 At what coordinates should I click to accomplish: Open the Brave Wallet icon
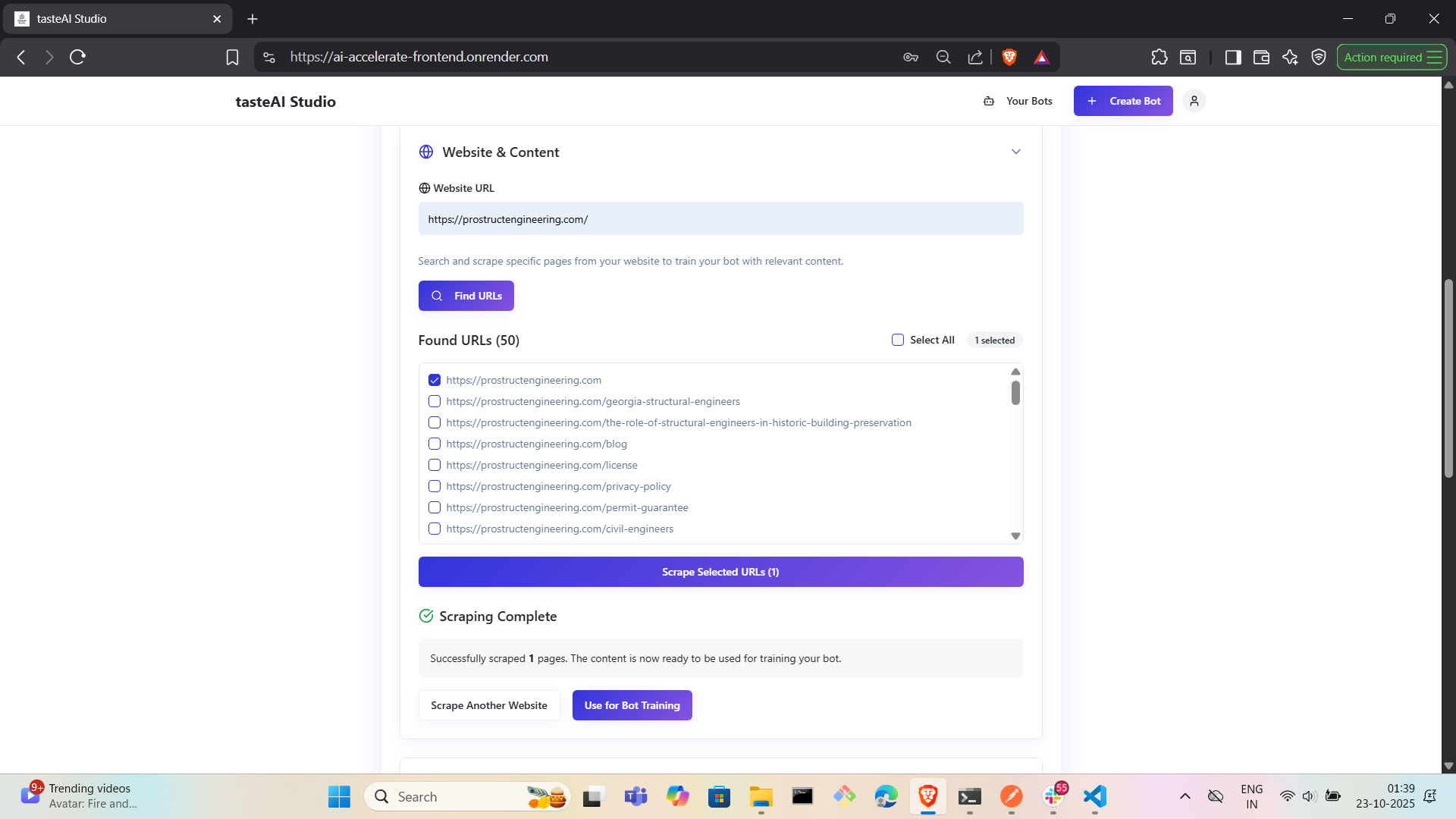click(x=1261, y=57)
